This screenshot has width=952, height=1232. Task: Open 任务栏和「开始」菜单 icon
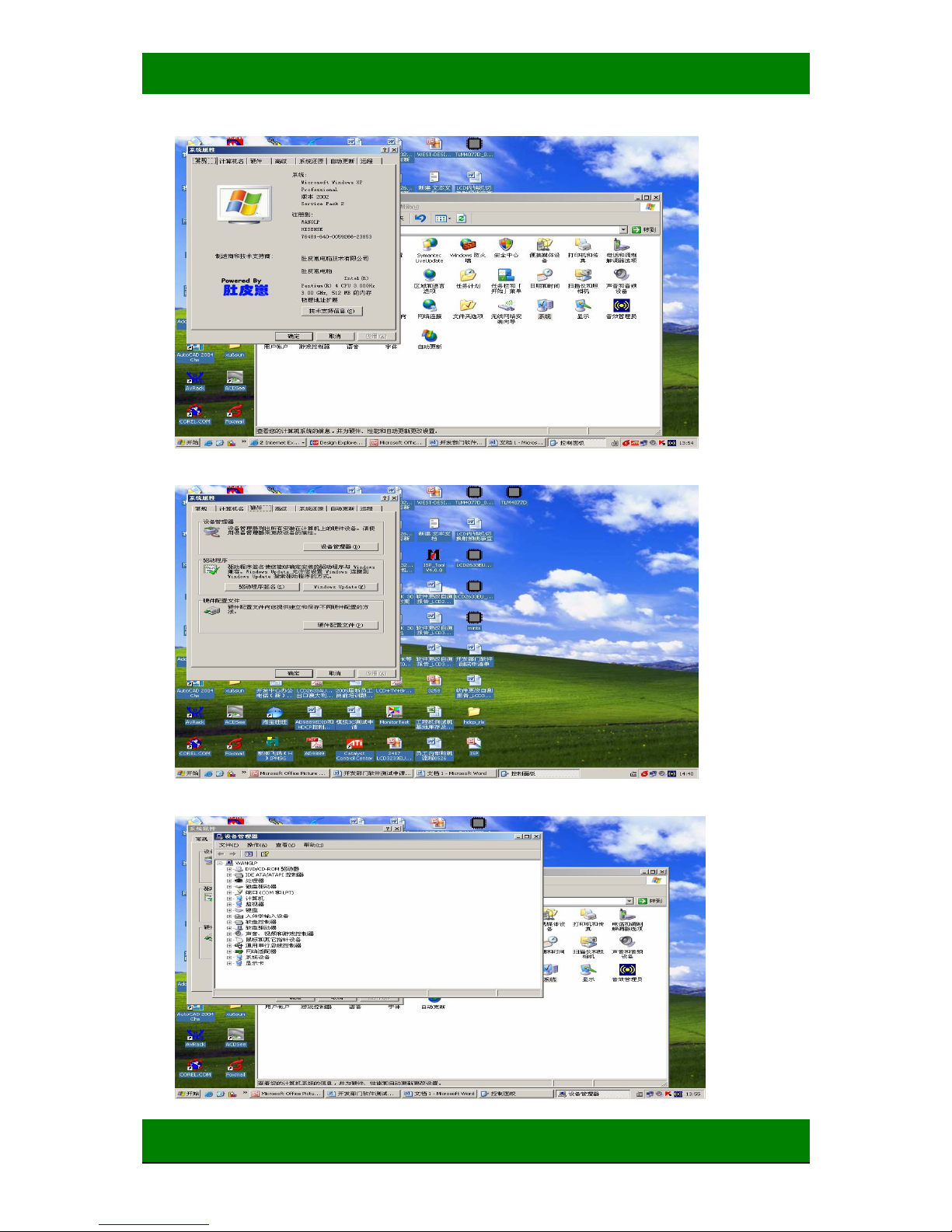pos(506,281)
